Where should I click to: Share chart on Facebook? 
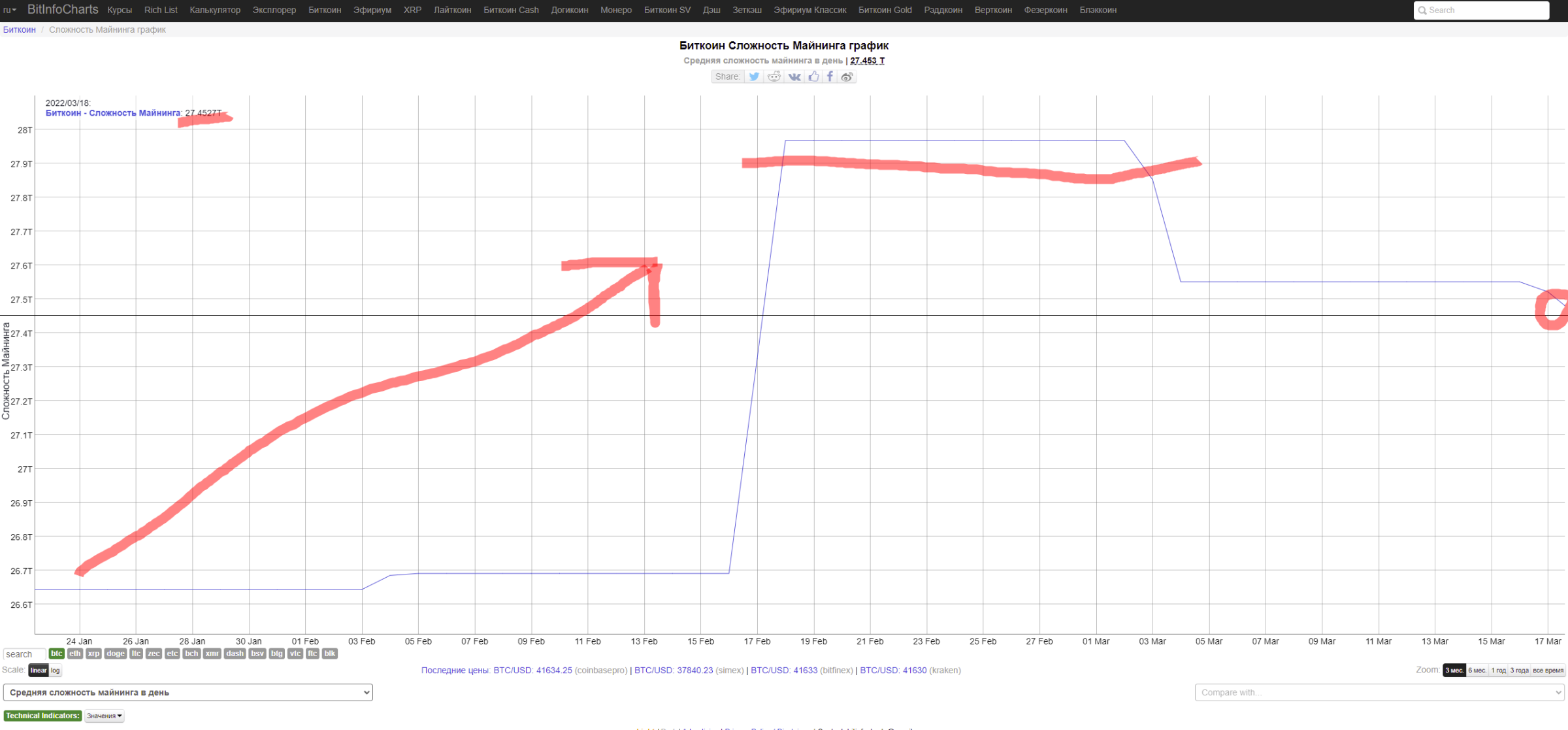click(x=830, y=76)
